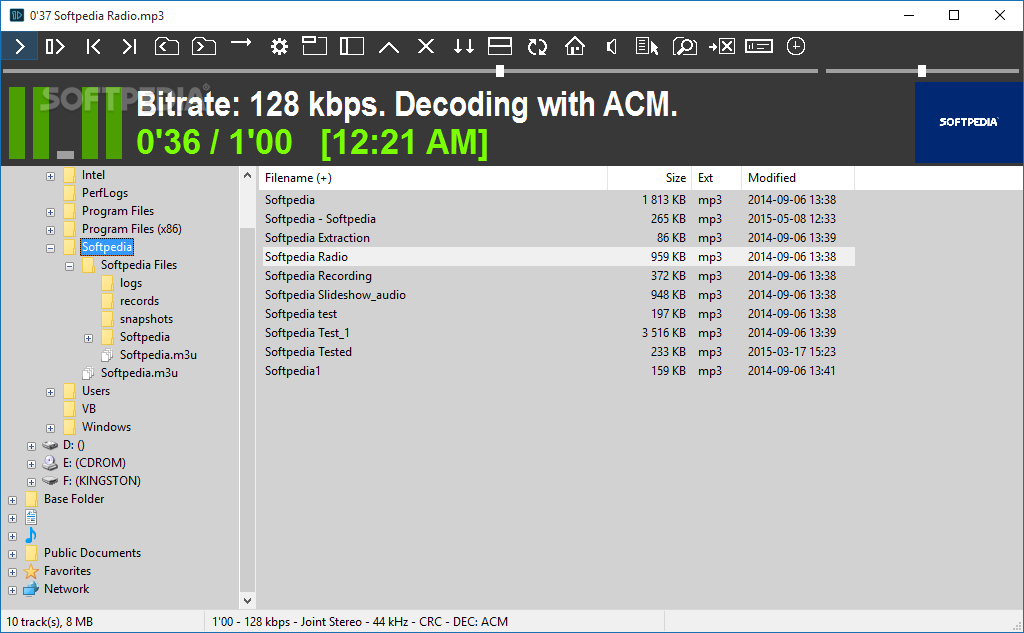Toggle the repeat loop icon
Viewport: 1024px width, 633px height.
pos(537,46)
